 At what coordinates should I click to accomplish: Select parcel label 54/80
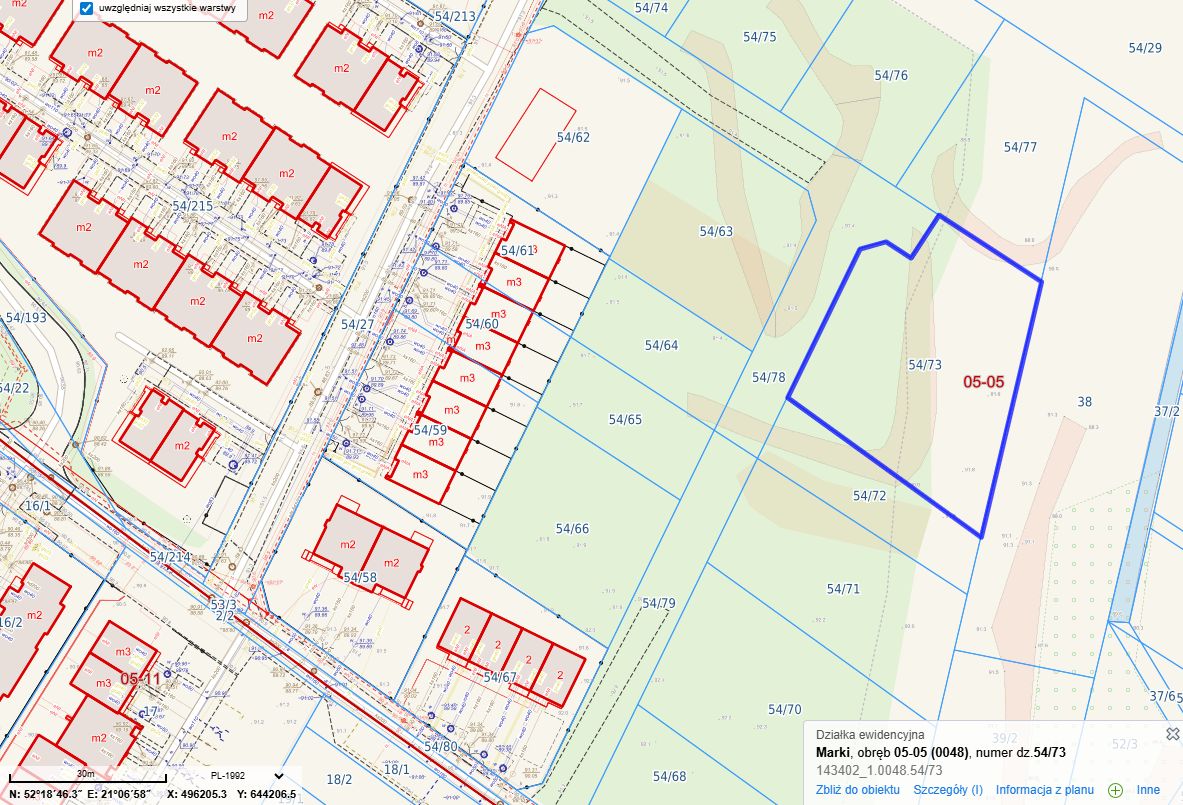pos(441,747)
